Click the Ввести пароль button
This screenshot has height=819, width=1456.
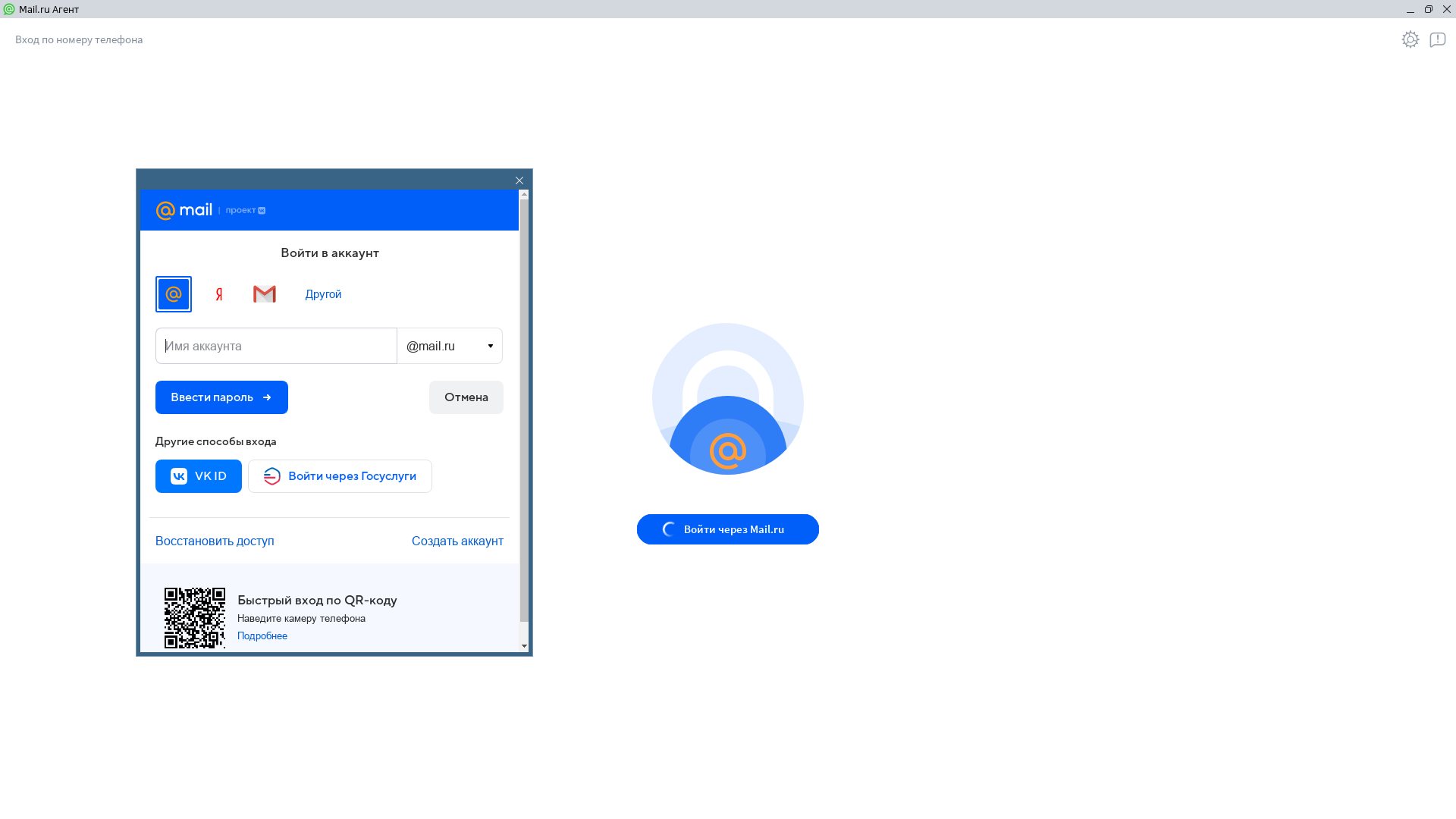[x=221, y=397]
